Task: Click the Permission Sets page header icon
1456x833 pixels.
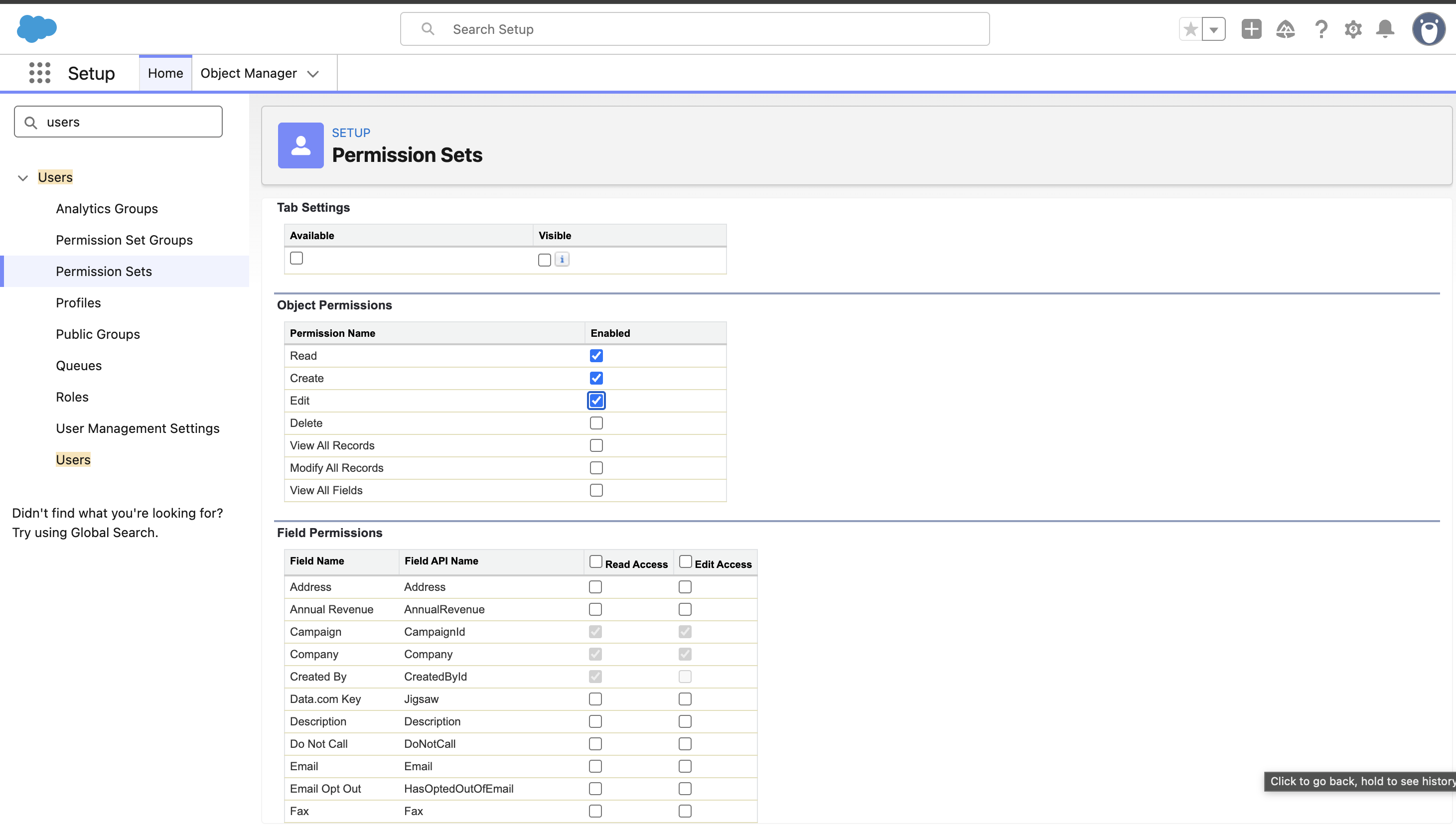Action: [300, 145]
